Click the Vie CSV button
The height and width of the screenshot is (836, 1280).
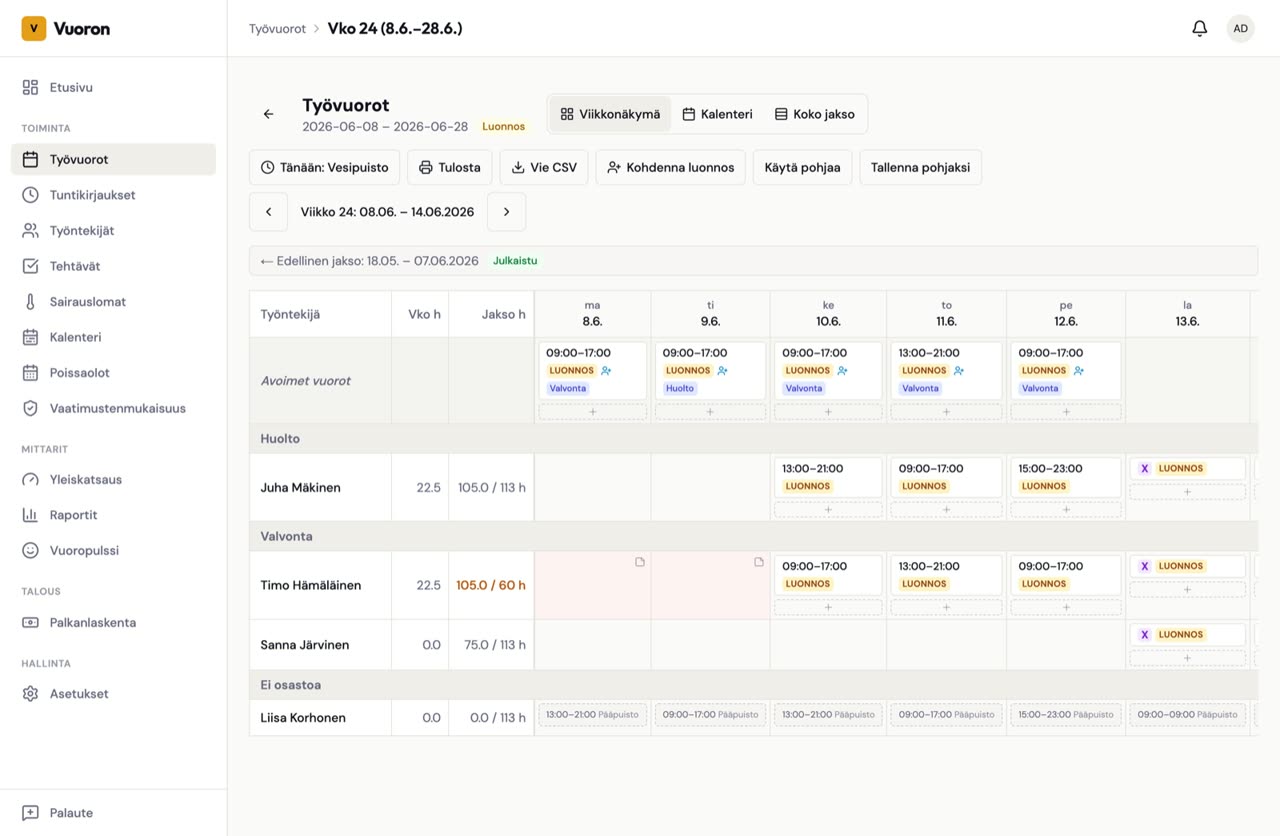point(544,167)
